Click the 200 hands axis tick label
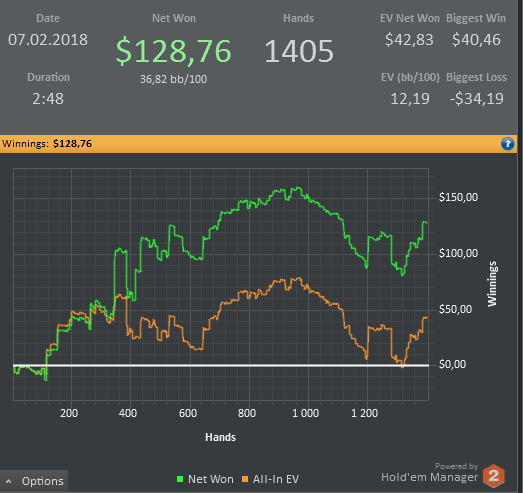This screenshot has width=523, height=493. [x=69, y=413]
